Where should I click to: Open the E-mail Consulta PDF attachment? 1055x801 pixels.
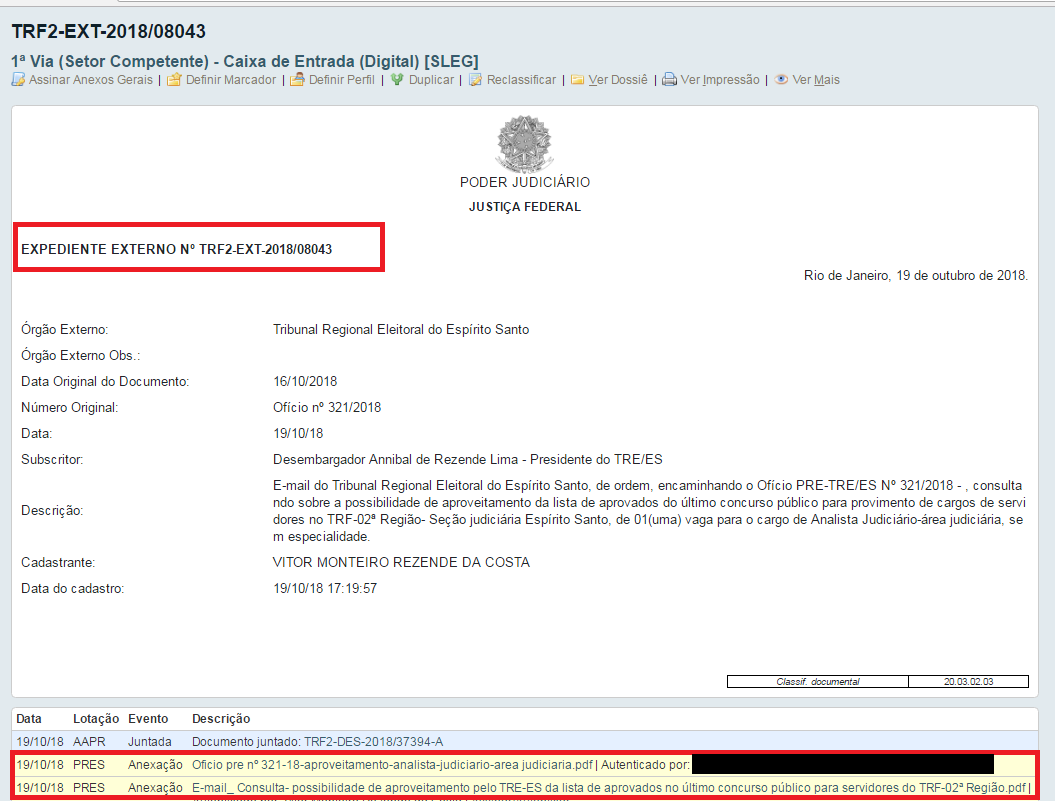click(608, 788)
